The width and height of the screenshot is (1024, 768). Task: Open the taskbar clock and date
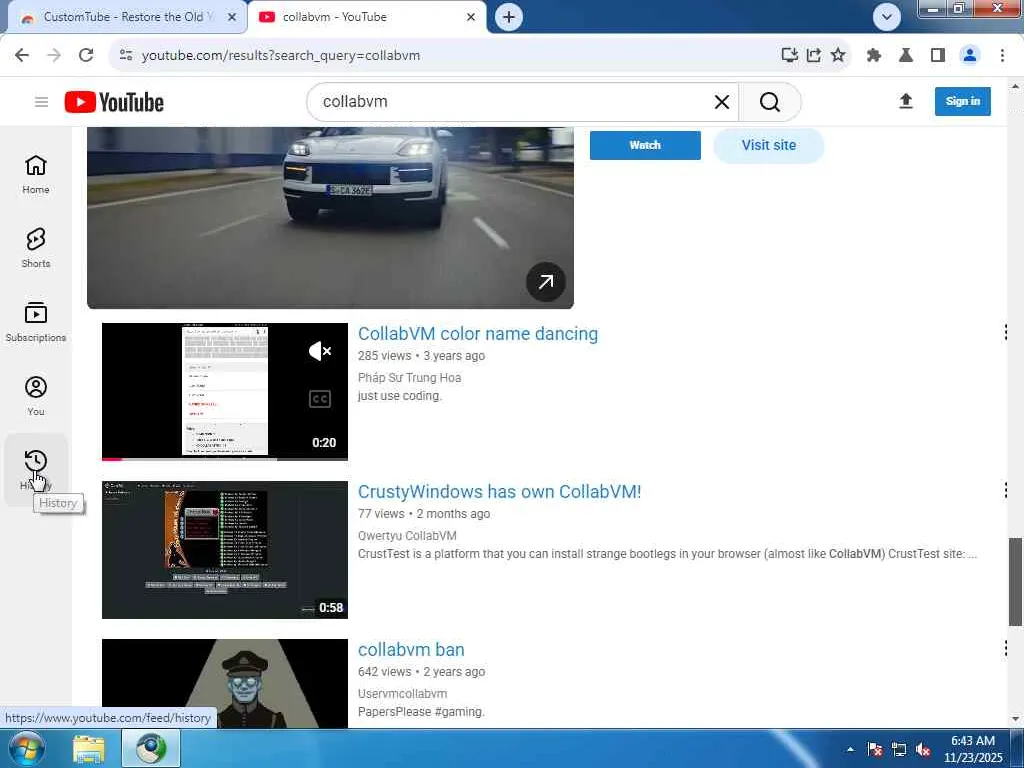coord(972,749)
